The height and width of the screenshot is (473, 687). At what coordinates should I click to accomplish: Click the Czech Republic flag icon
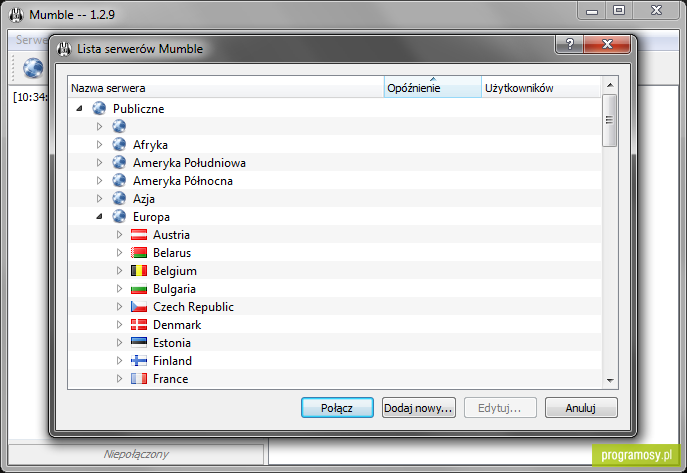click(x=139, y=307)
